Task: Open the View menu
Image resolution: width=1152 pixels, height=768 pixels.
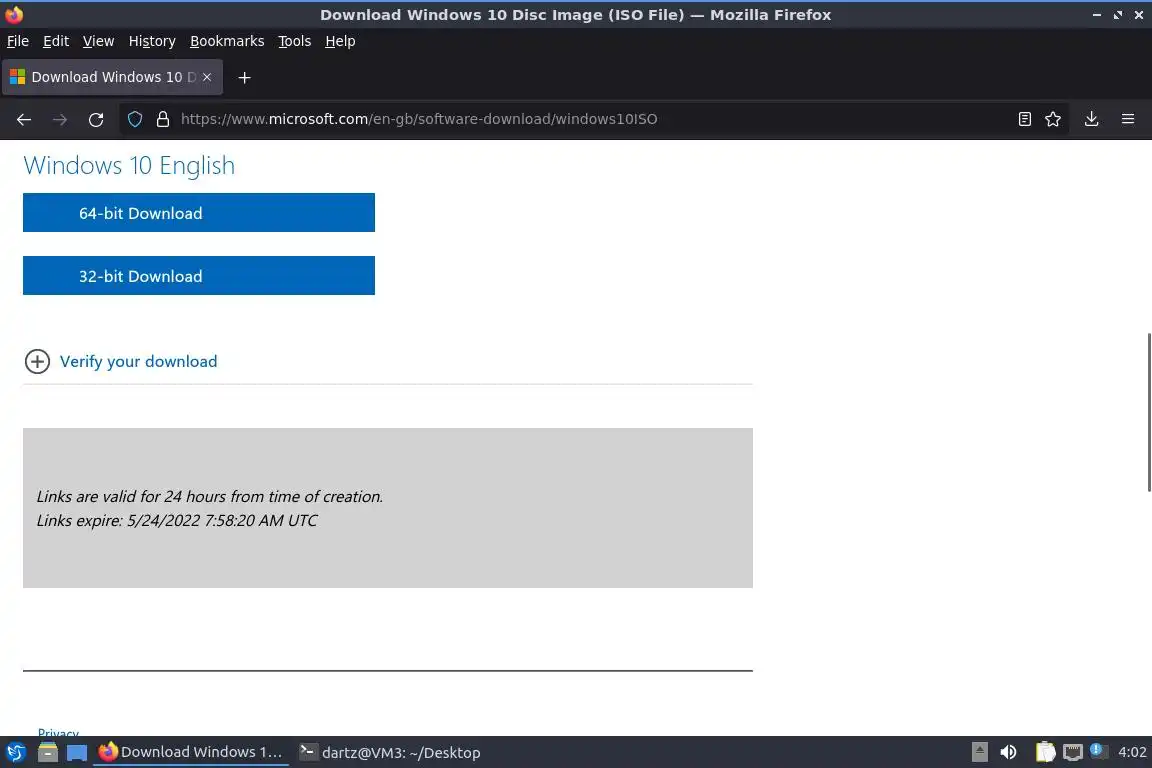Action: point(98,41)
